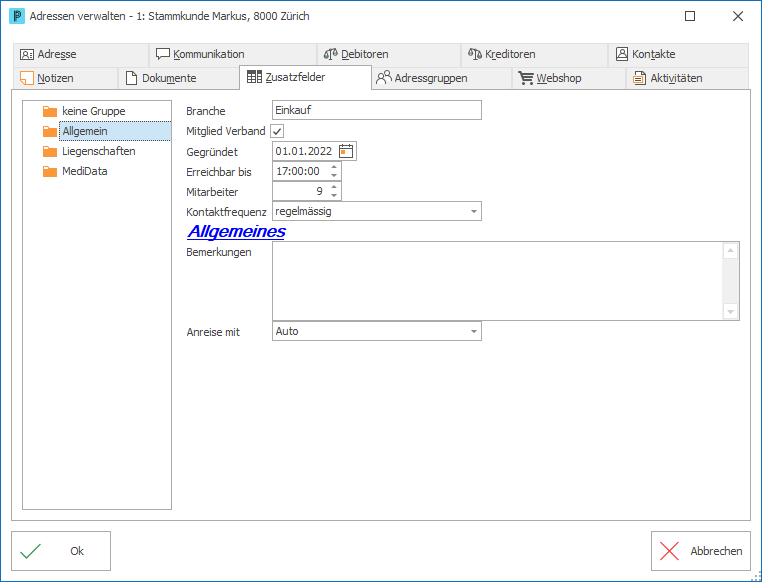762x582 pixels.
Task: Click the scales icon beside Debitoren
Action: click(330, 54)
